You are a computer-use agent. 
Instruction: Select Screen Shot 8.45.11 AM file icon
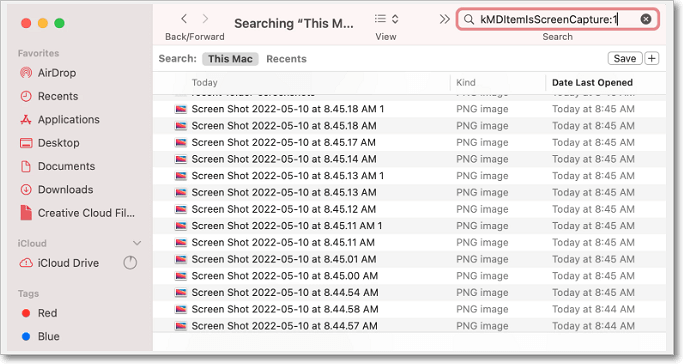pos(181,243)
